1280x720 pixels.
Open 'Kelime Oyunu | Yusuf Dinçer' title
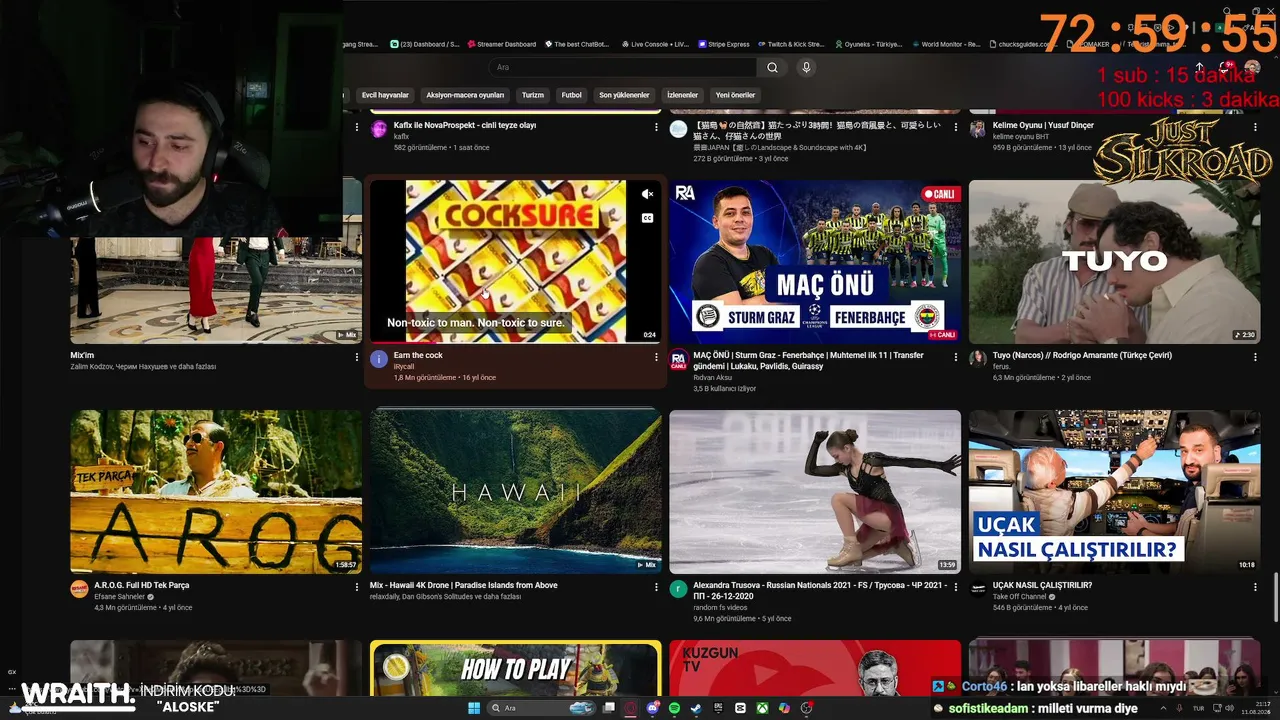tap(1043, 125)
